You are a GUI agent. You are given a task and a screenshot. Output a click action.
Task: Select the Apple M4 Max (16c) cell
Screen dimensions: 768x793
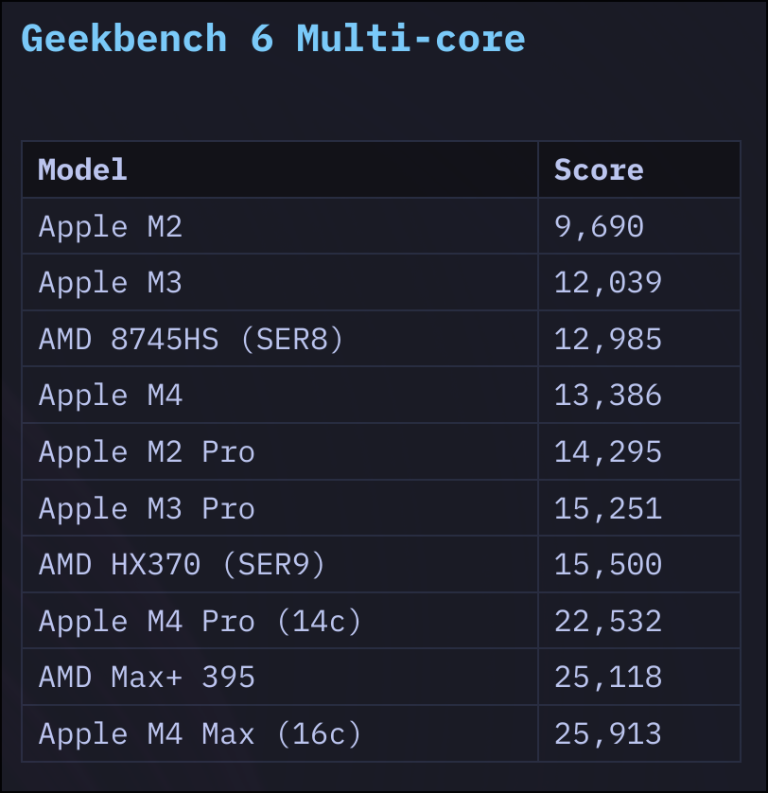(200, 735)
